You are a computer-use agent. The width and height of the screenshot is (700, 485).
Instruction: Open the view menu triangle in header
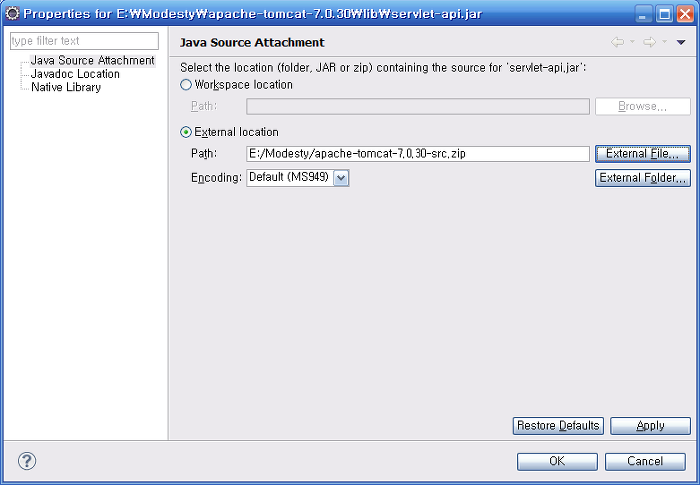pyautogui.click(x=681, y=42)
